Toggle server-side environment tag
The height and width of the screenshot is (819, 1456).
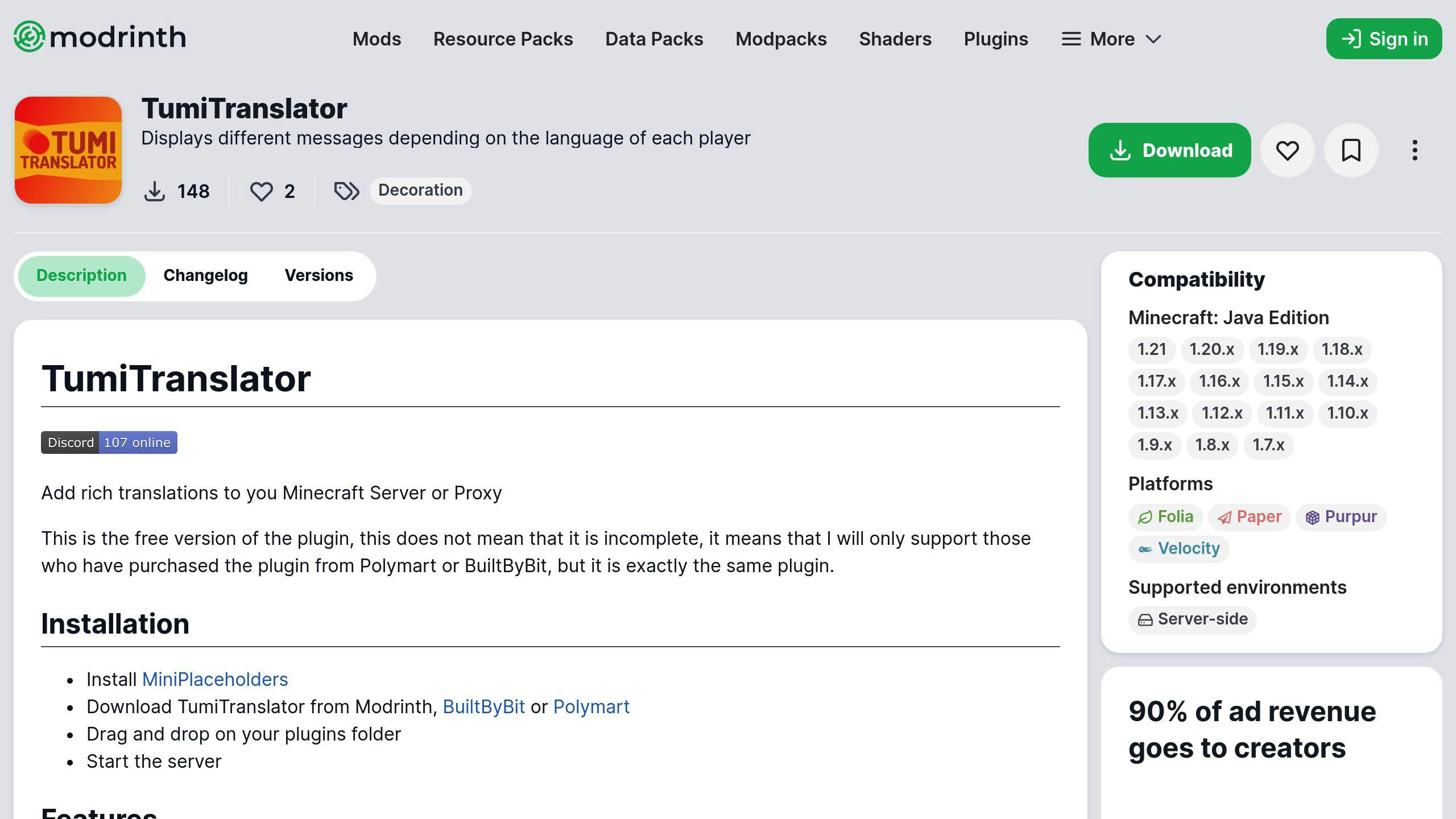1192,618
